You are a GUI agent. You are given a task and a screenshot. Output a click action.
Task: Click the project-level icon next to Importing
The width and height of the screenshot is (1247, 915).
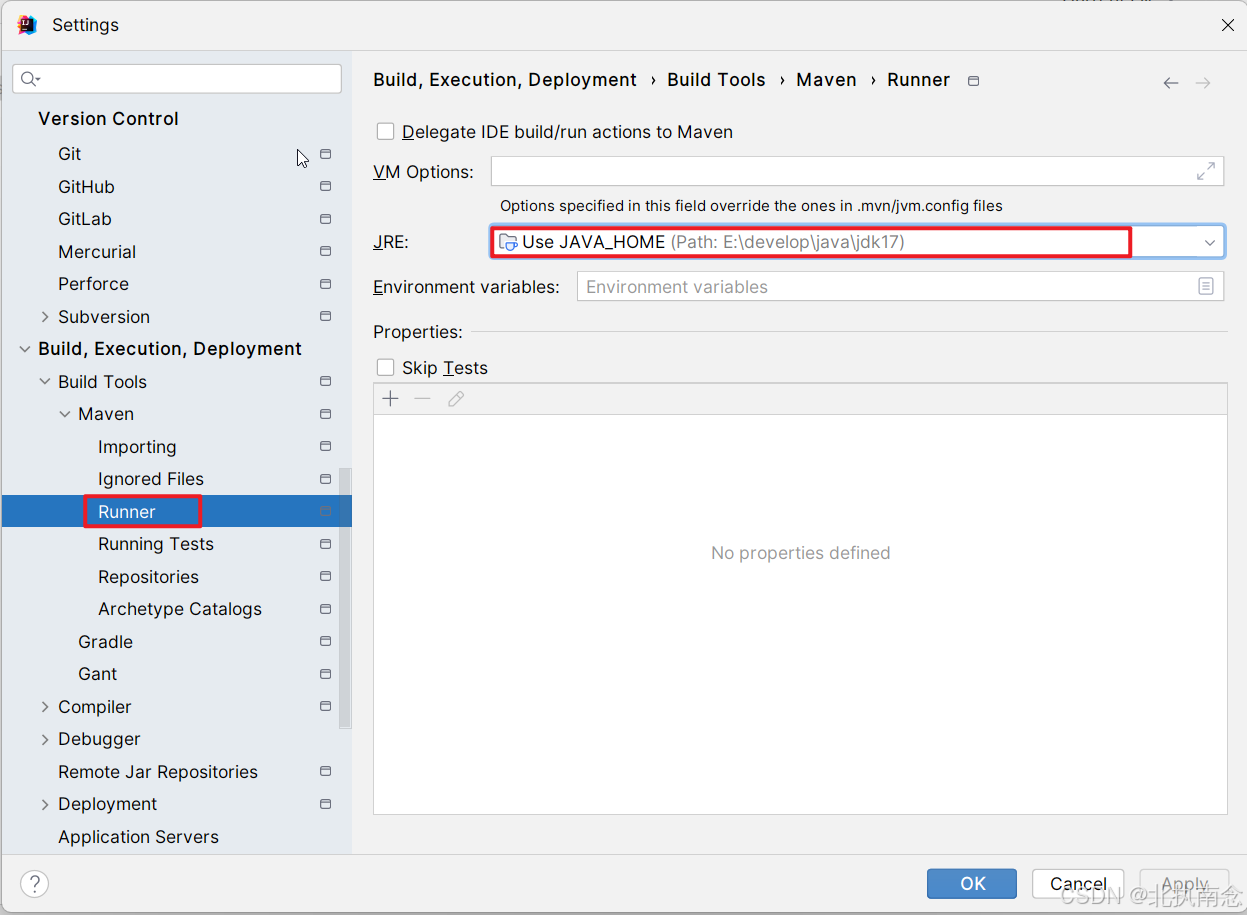coord(325,447)
